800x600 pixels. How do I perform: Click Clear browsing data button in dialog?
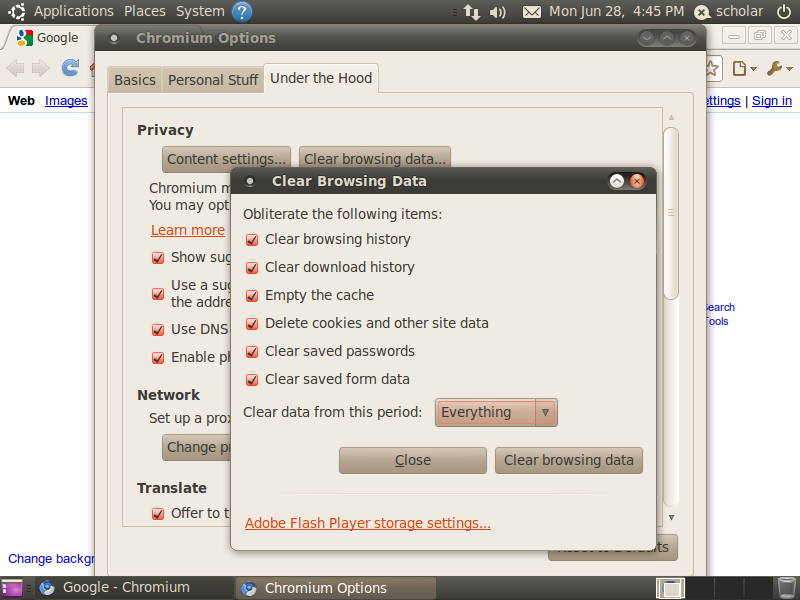tap(568, 460)
